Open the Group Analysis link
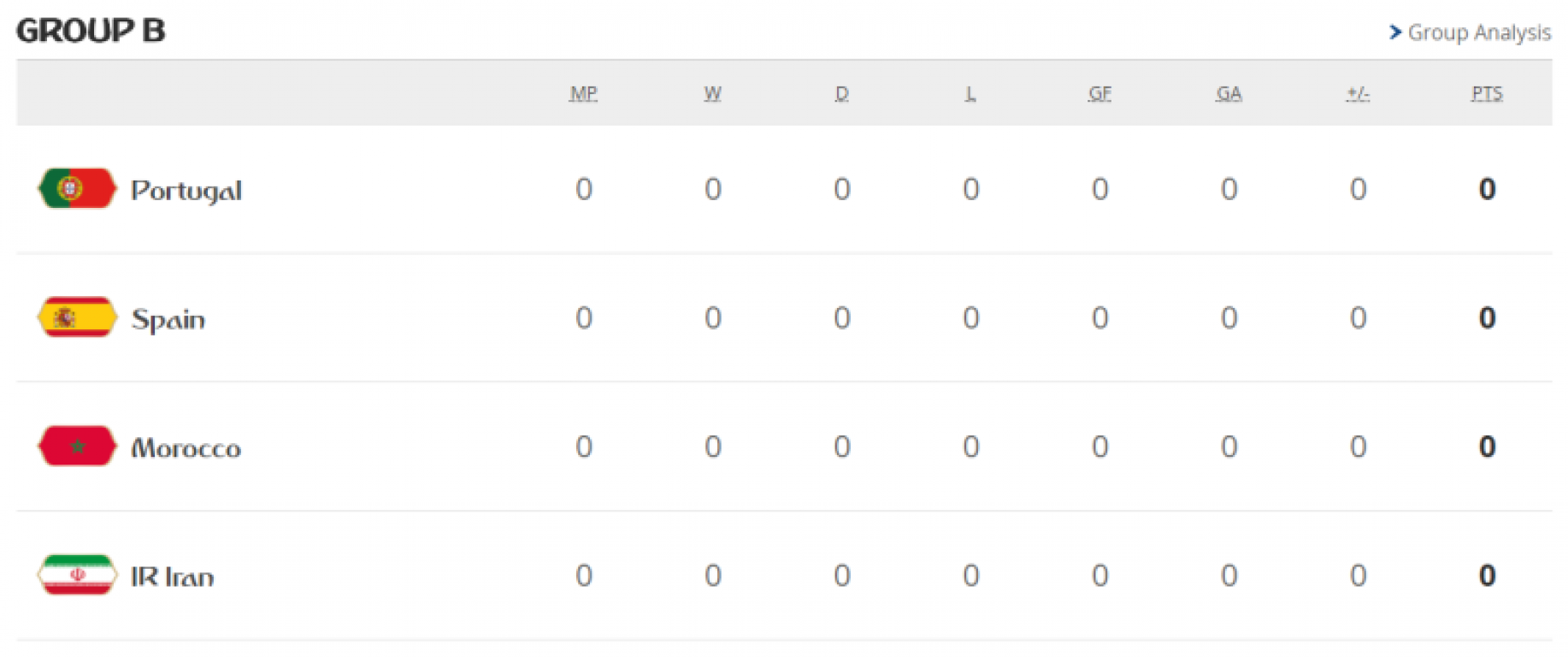 pyautogui.click(x=1479, y=33)
